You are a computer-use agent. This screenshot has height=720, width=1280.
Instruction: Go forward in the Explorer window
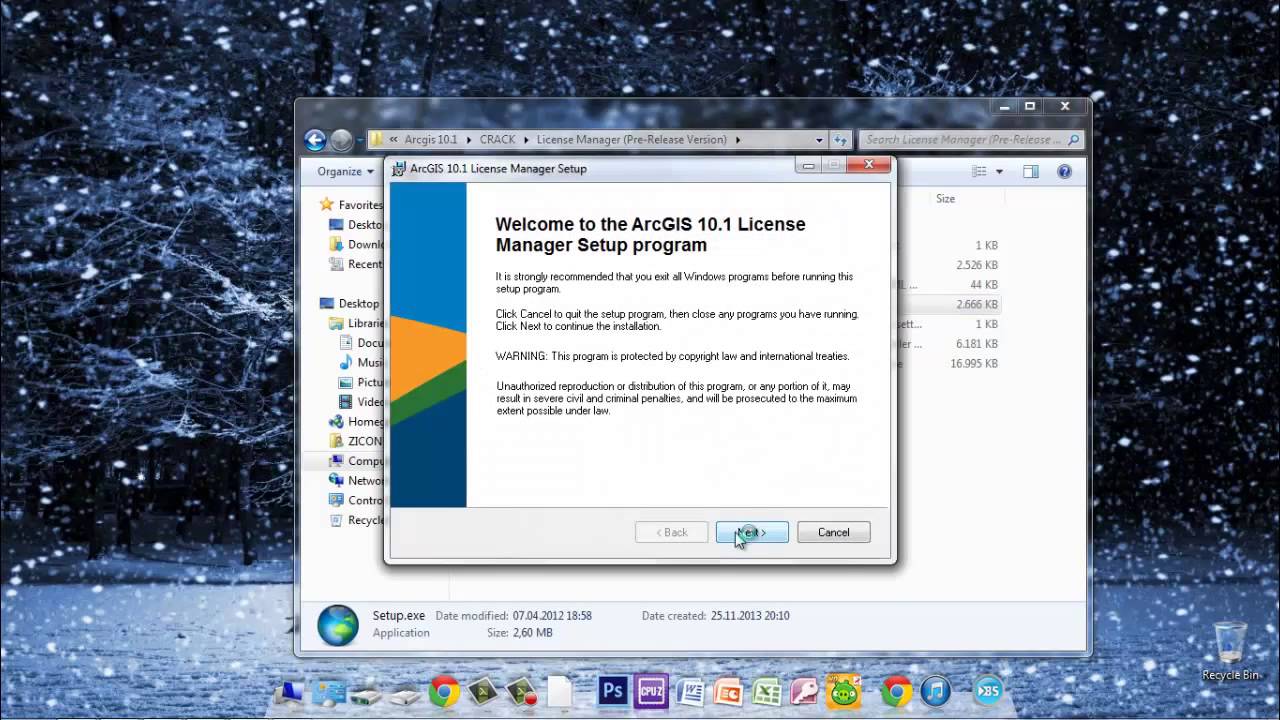point(341,140)
